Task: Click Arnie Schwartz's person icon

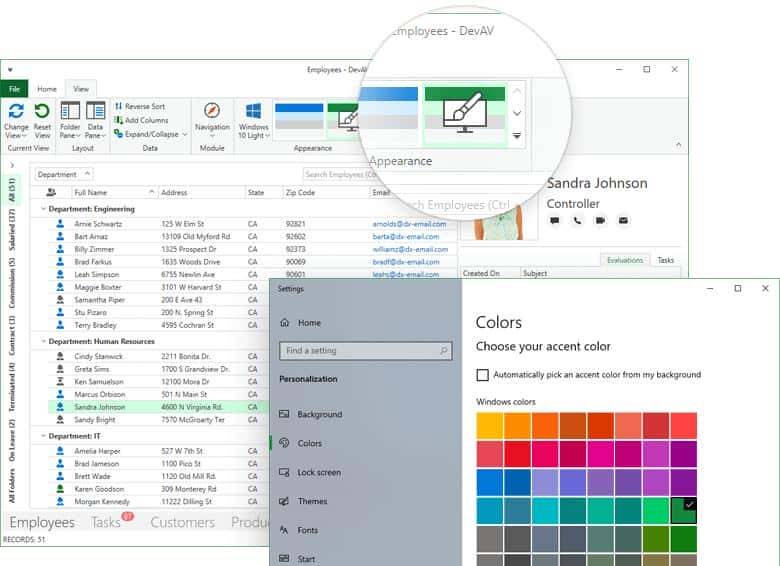Action: tap(60, 224)
